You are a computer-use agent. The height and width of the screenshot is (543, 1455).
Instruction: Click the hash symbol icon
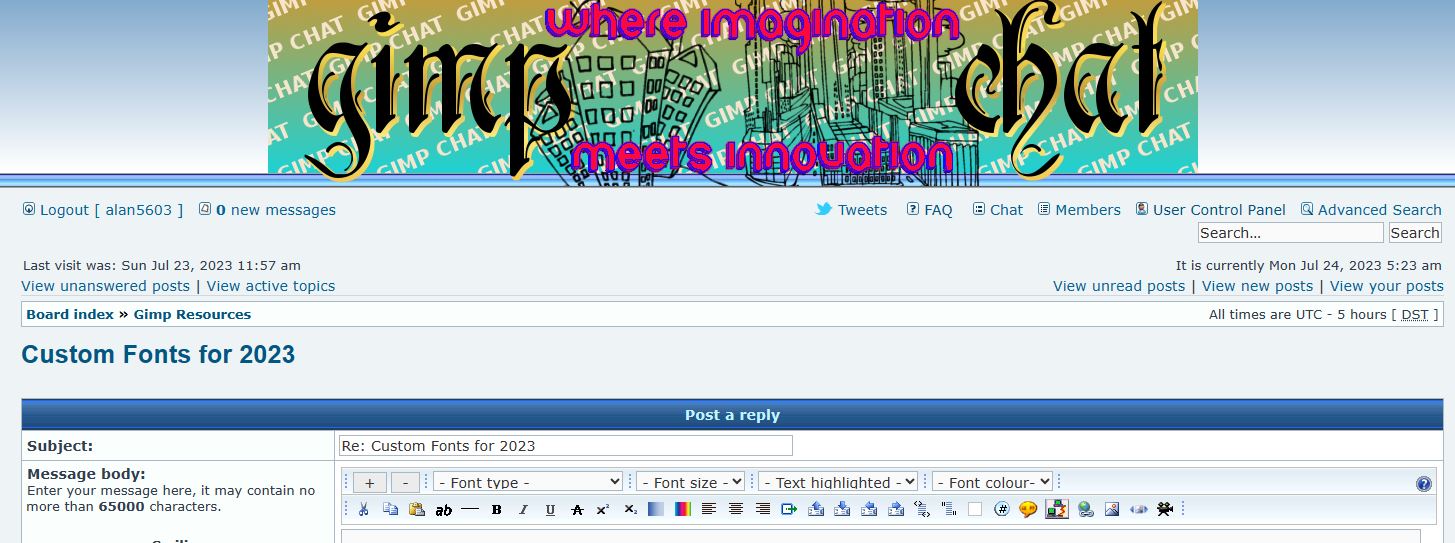tap(1002, 509)
